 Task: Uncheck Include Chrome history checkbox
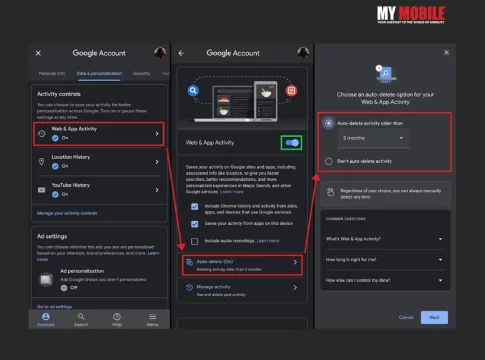pyautogui.click(x=195, y=207)
